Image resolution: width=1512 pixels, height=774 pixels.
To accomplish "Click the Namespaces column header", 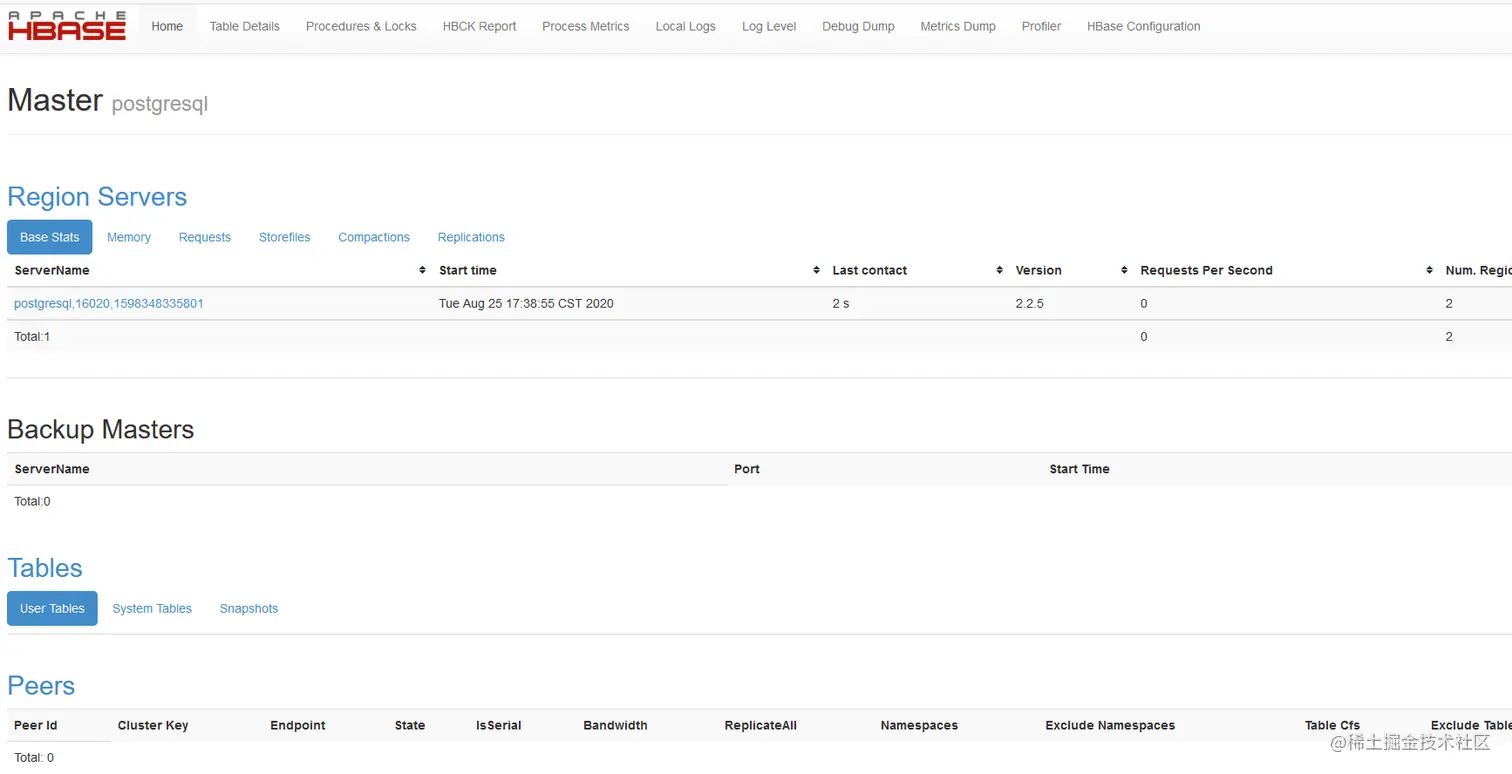I will click(x=919, y=726).
